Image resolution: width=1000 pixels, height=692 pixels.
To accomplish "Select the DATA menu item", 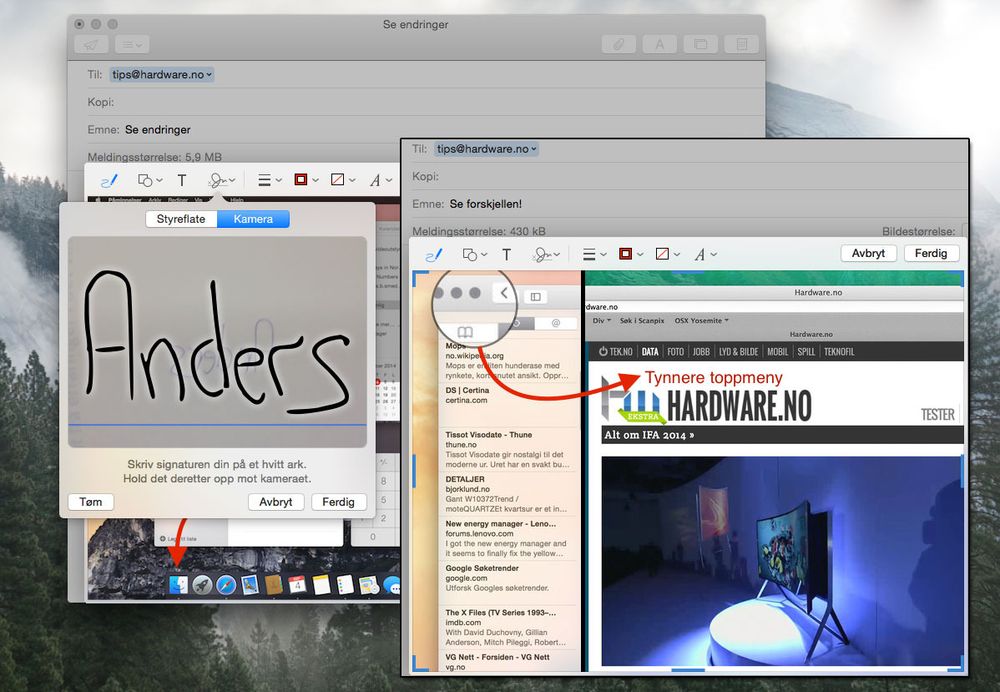I will pyautogui.click(x=650, y=351).
